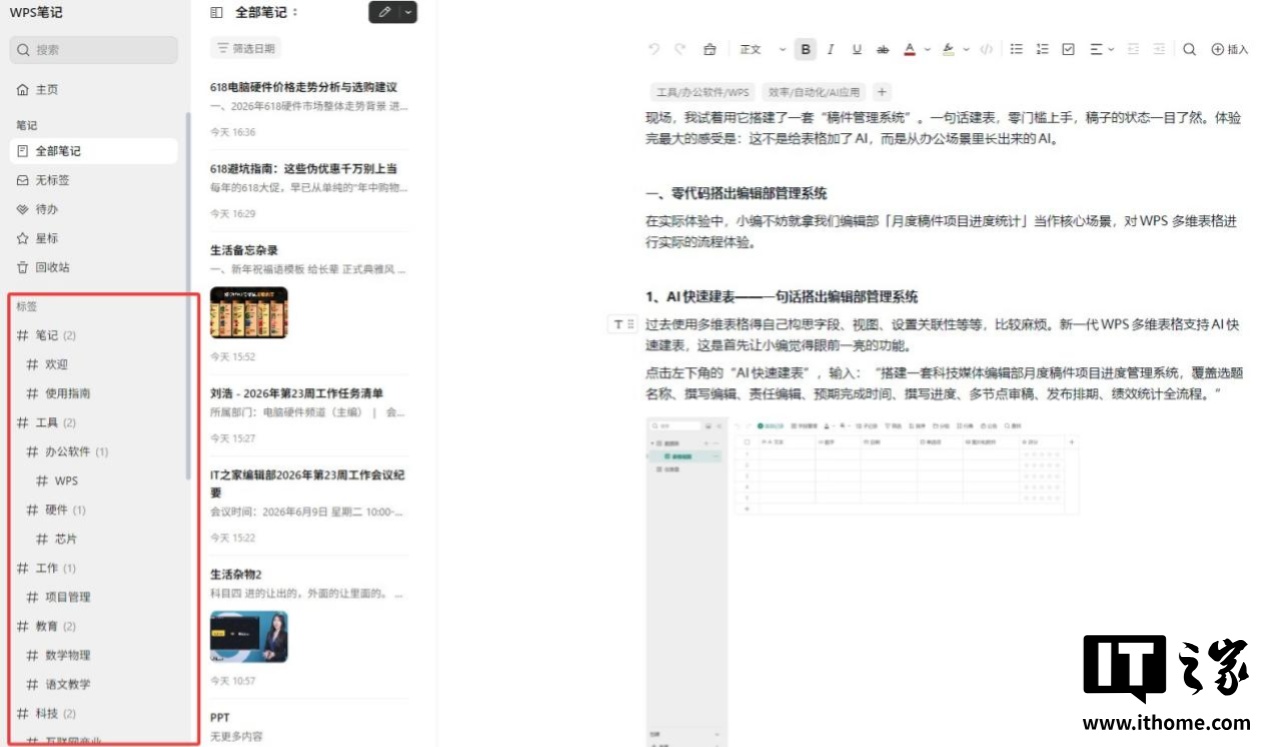
Task: Insert a bulleted list
Action: (x=1016, y=49)
